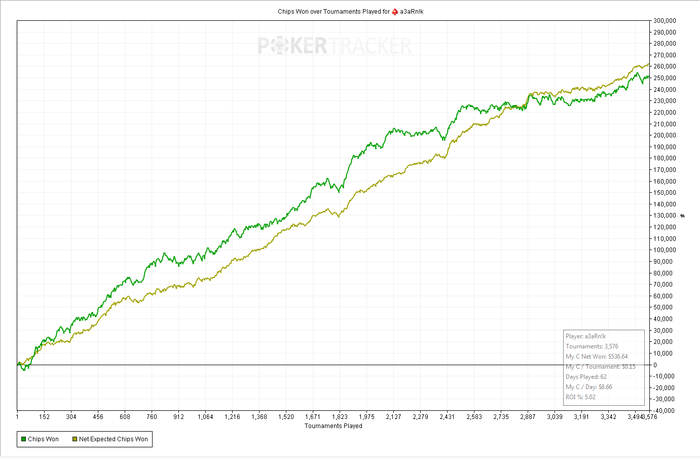Click the 2,127 x-axis tick label
This screenshot has width=700, height=458.
393,417
